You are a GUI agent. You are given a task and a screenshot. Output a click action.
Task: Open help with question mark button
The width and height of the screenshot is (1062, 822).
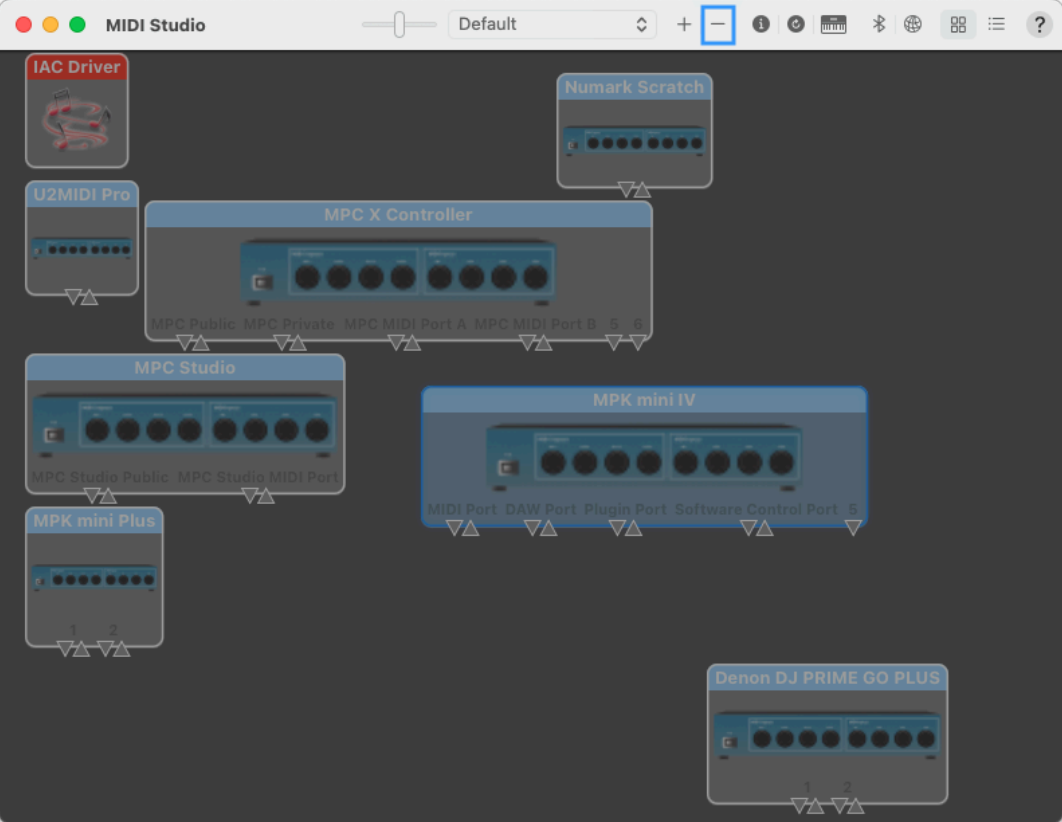tap(1039, 24)
